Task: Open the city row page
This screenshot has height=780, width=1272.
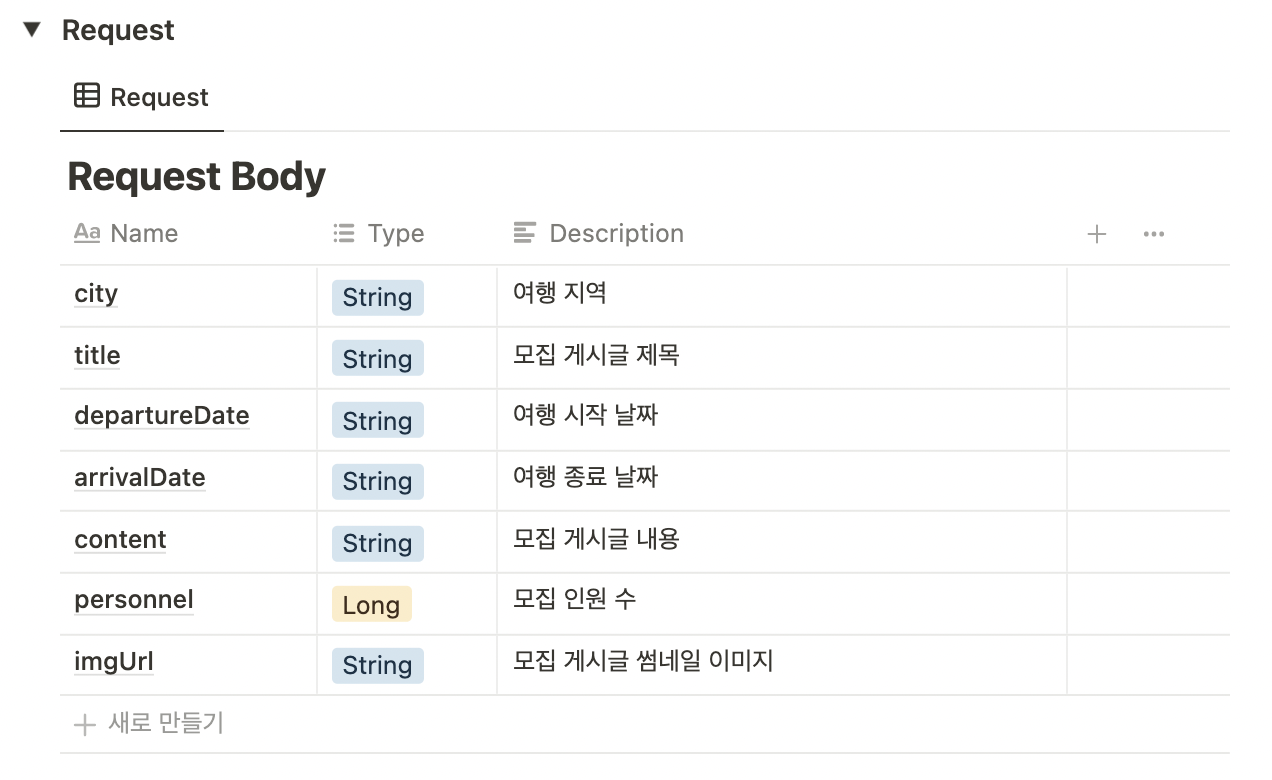Action: 96,294
